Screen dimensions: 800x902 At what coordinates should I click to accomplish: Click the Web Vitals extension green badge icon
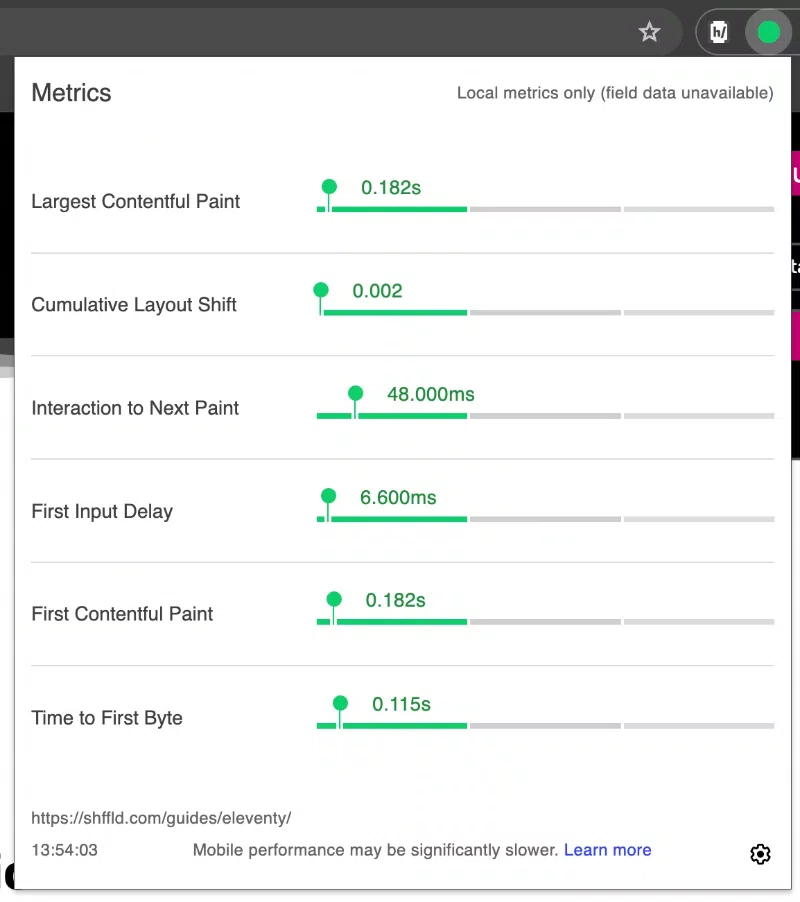pos(768,32)
